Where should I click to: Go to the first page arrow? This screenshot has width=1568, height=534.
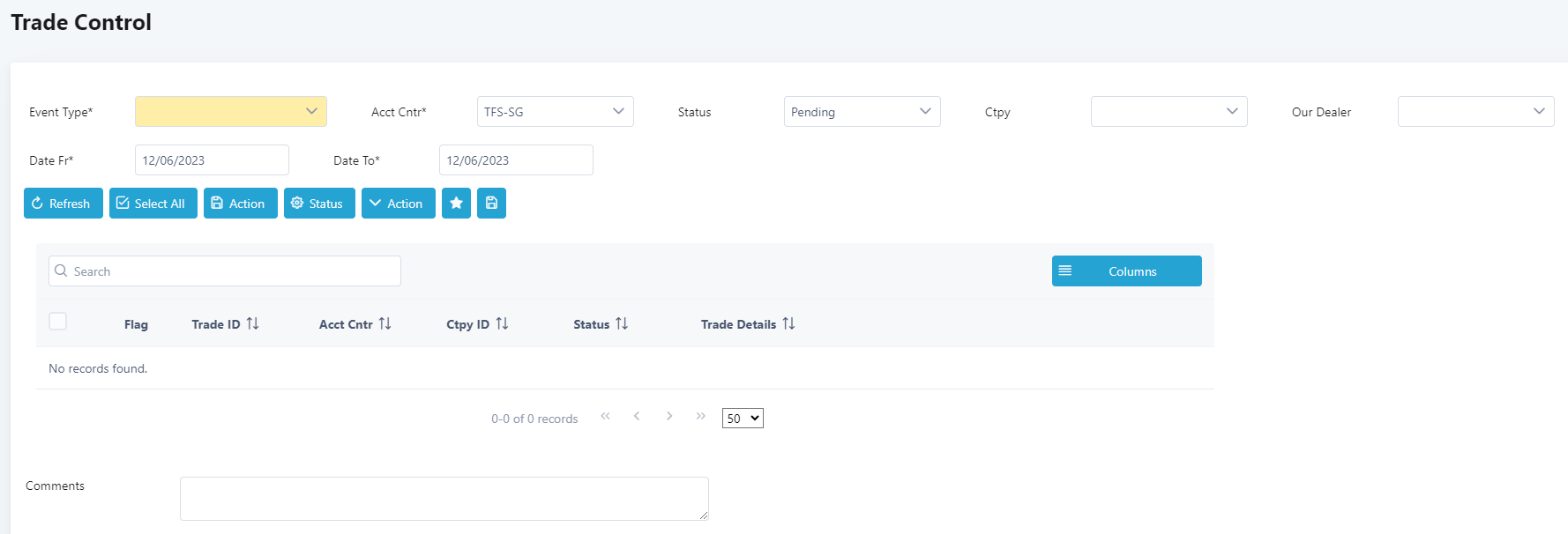pos(605,416)
